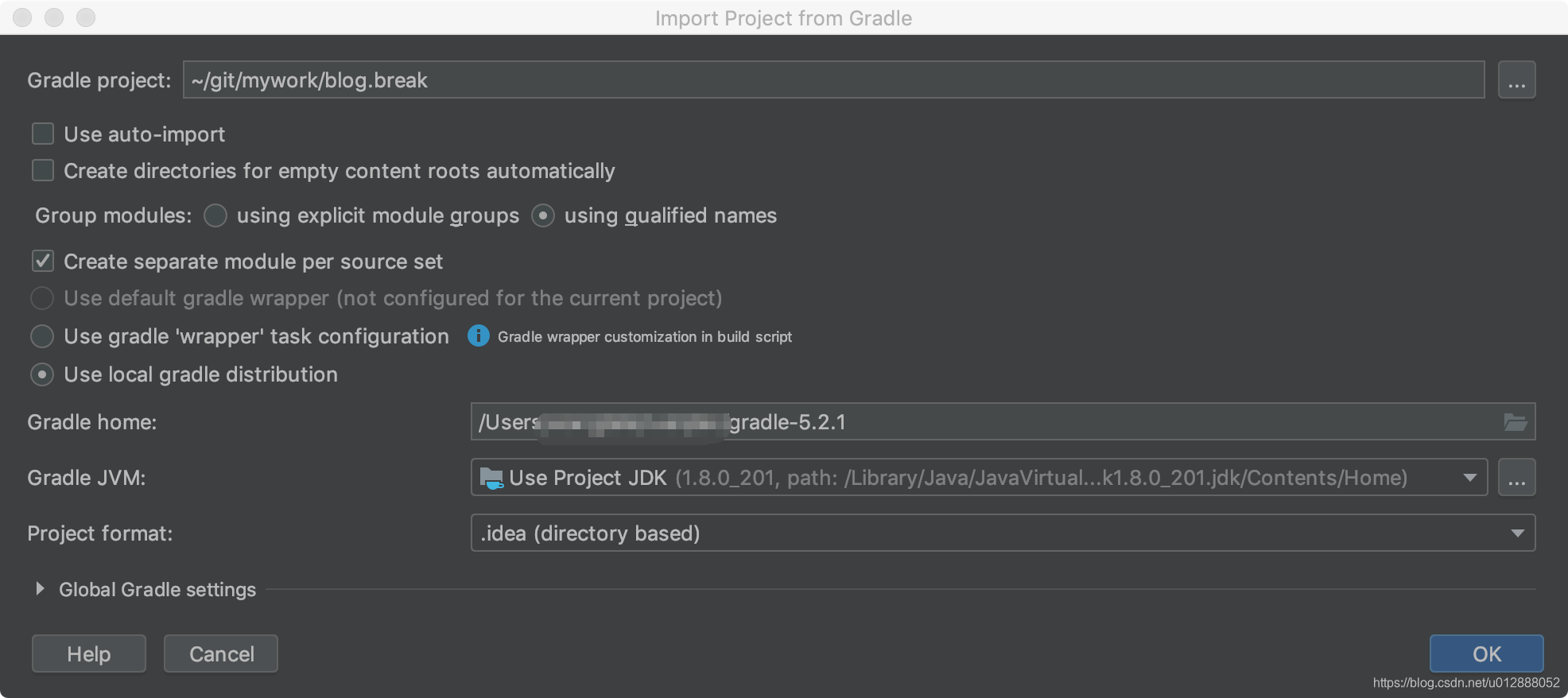Image resolution: width=1568 pixels, height=698 pixels.
Task: Click the Gradle home path field
Action: [1003, 422]
